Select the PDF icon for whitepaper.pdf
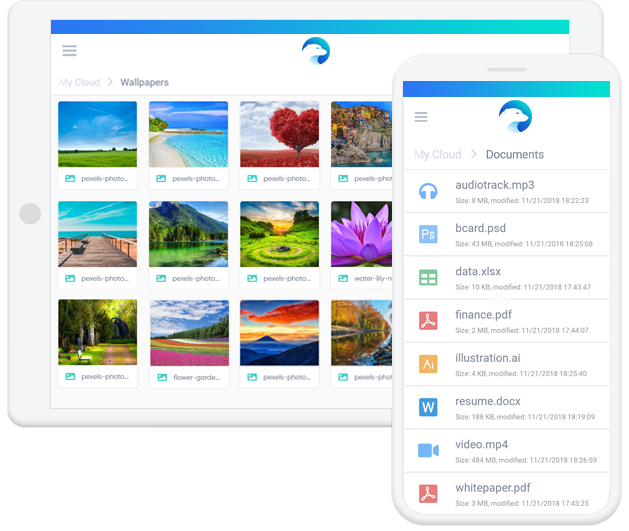 click(x=428, y=494)
